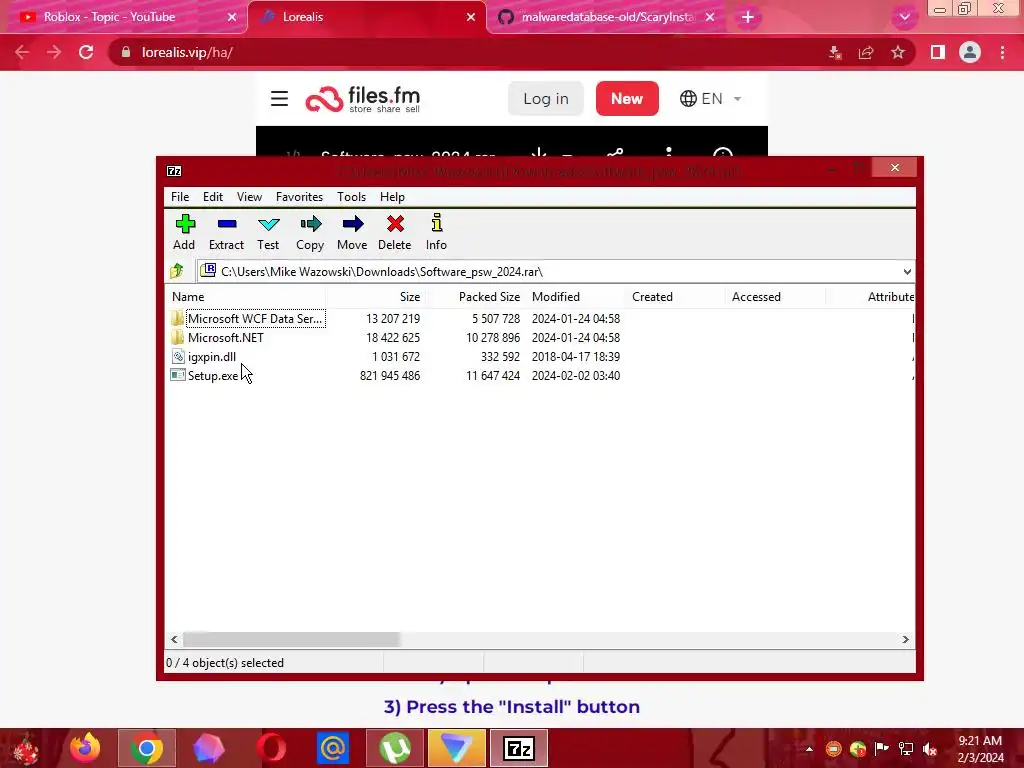Open the Info tool
This screenshot has width=1024, height=768.
point(436,232)
